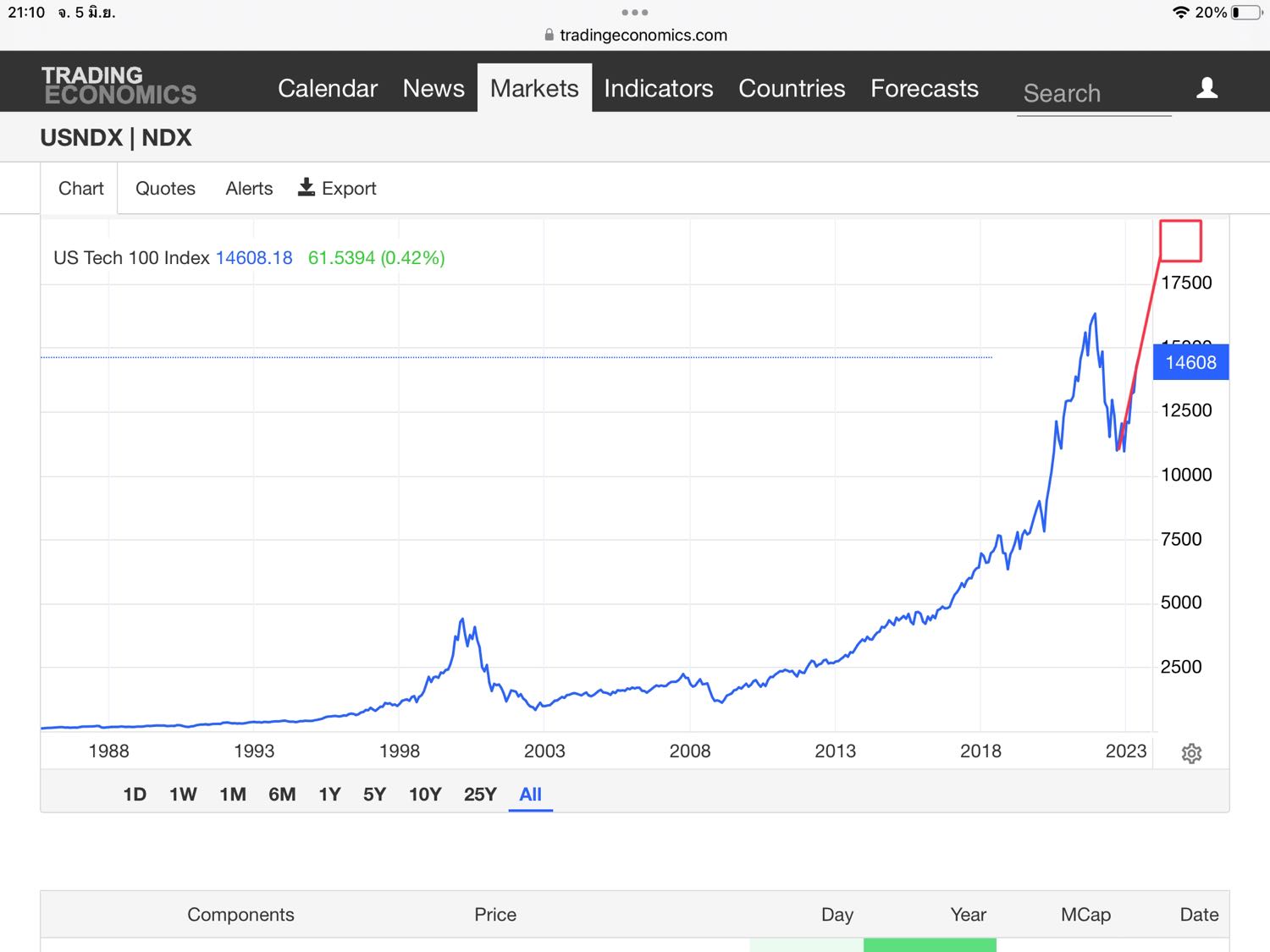
Task: Set chart range to 1M
Action: pyautogui.click(x=233, y=794)
